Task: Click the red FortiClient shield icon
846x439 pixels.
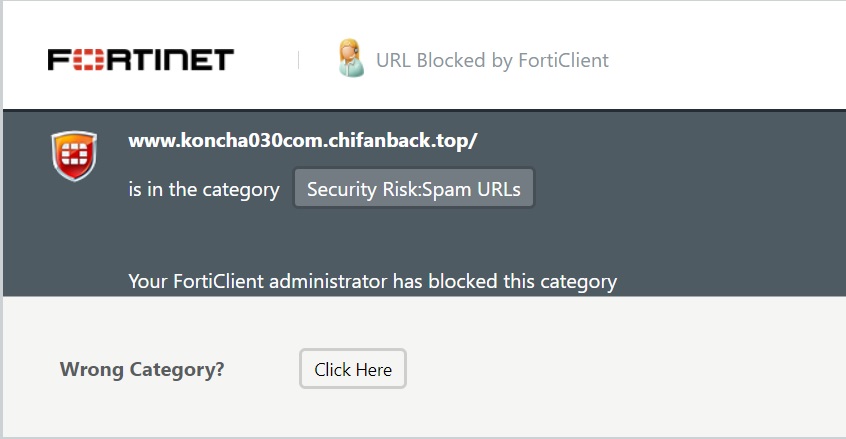Action: pos(73,156)
